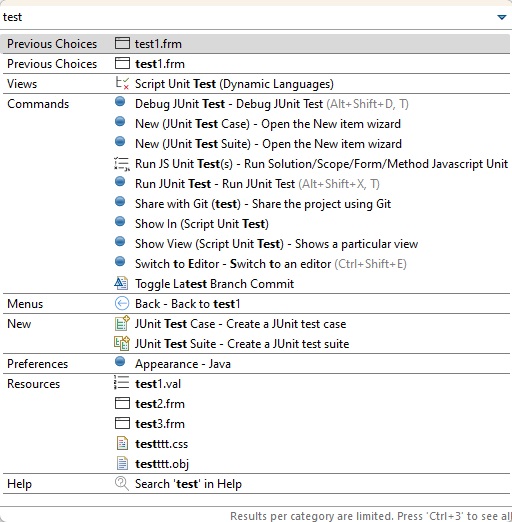Image resolution: width=512 pixels, height=522 pixels.
Task: Click the 'test' search input field
Action: [x=247, y=17]
